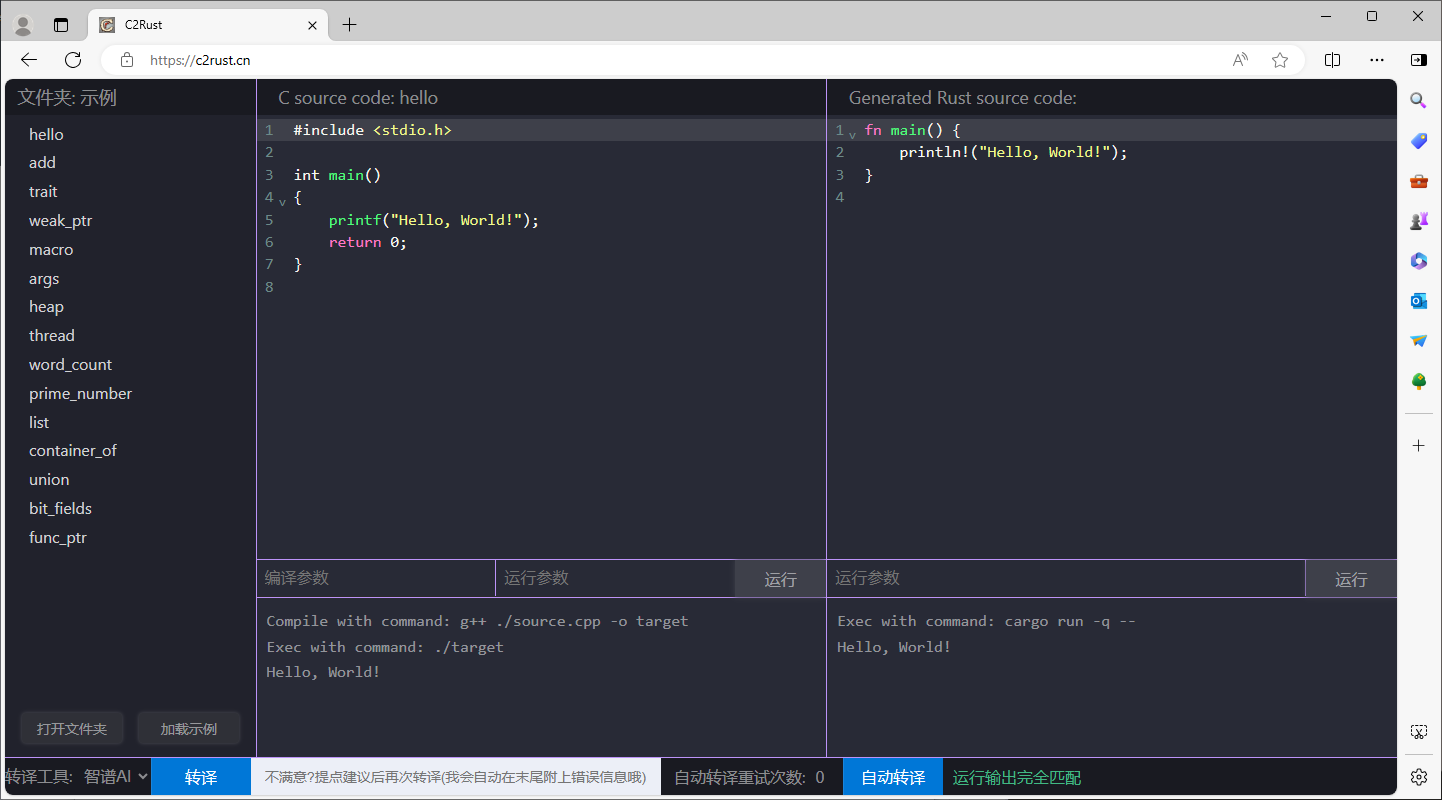This screenshot has height=800, width=1442.
Task: Open Read aloud in address bar
Action: tap(1240, 60)
